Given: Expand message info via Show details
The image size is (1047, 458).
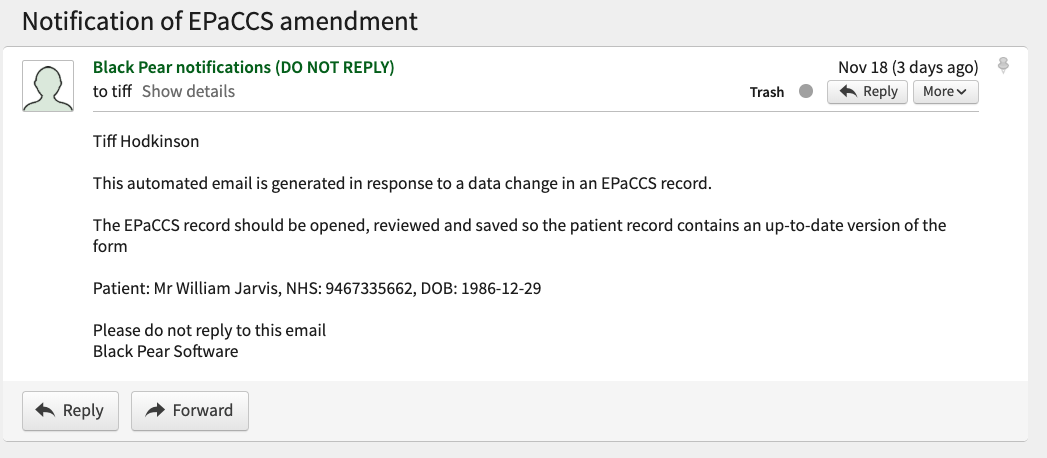Looking at the screenshot, I should coord(188,91).
